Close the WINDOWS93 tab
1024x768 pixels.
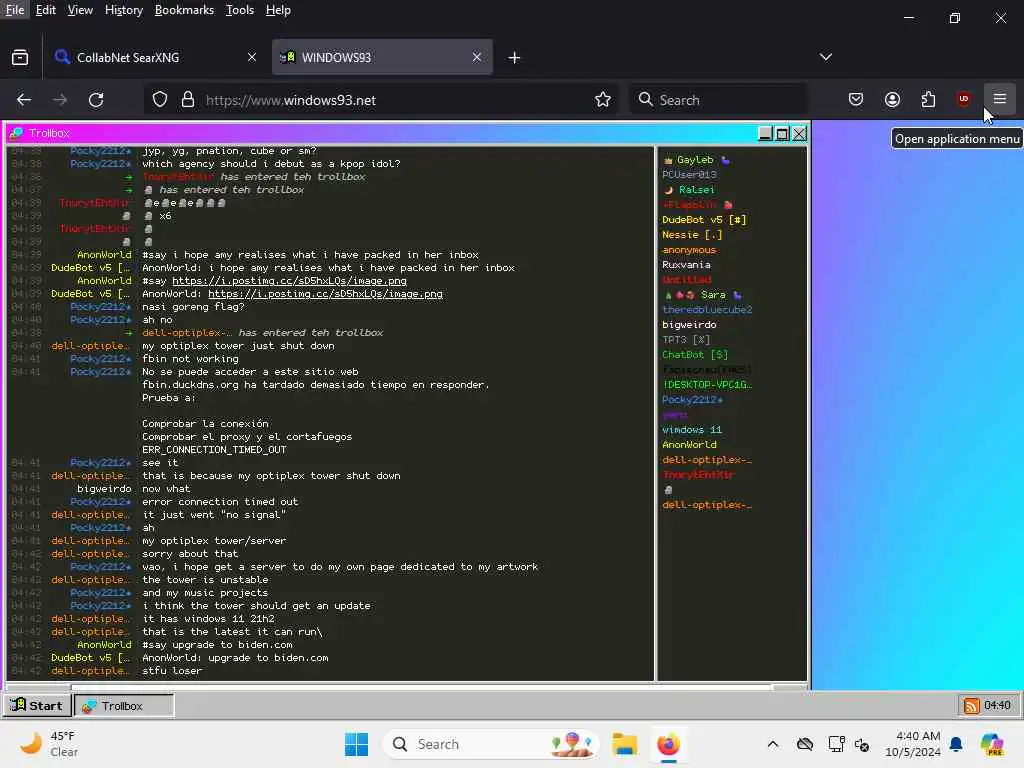[x=477, y=57]
